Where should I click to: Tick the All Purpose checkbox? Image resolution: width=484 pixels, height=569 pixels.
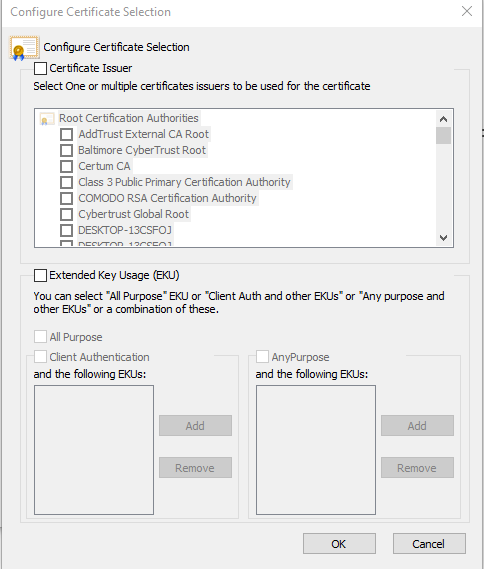40,337
